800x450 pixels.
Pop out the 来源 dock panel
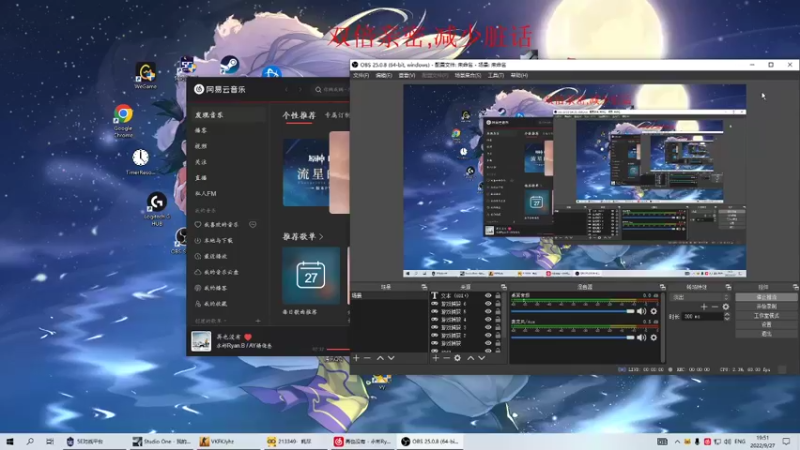pos(504,287)
